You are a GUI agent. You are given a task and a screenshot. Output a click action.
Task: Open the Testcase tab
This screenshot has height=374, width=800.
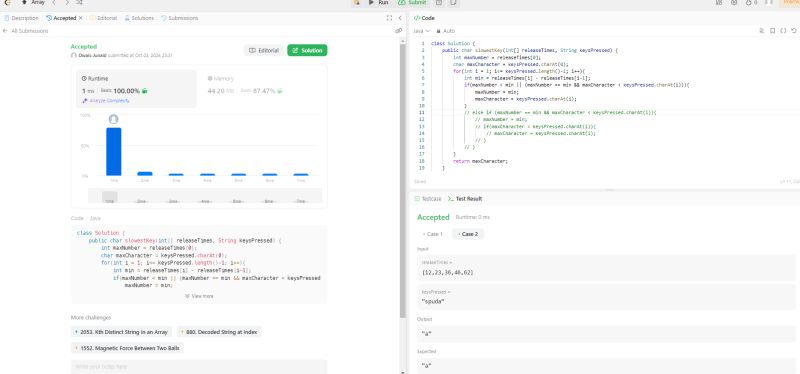428,198
